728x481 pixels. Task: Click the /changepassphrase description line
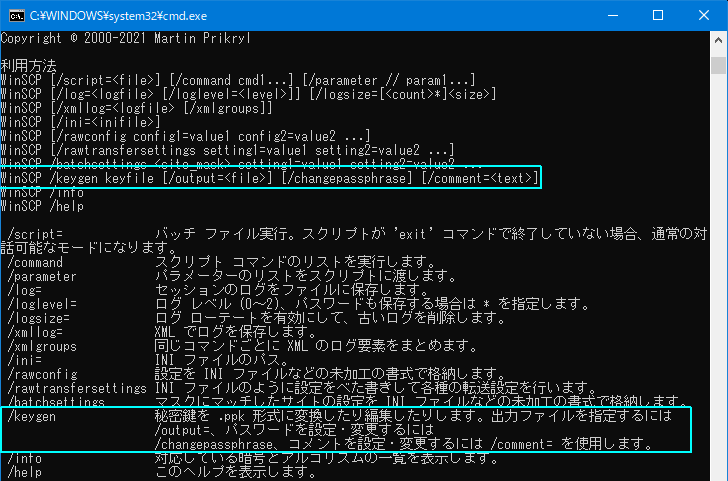tap(404, 444)
